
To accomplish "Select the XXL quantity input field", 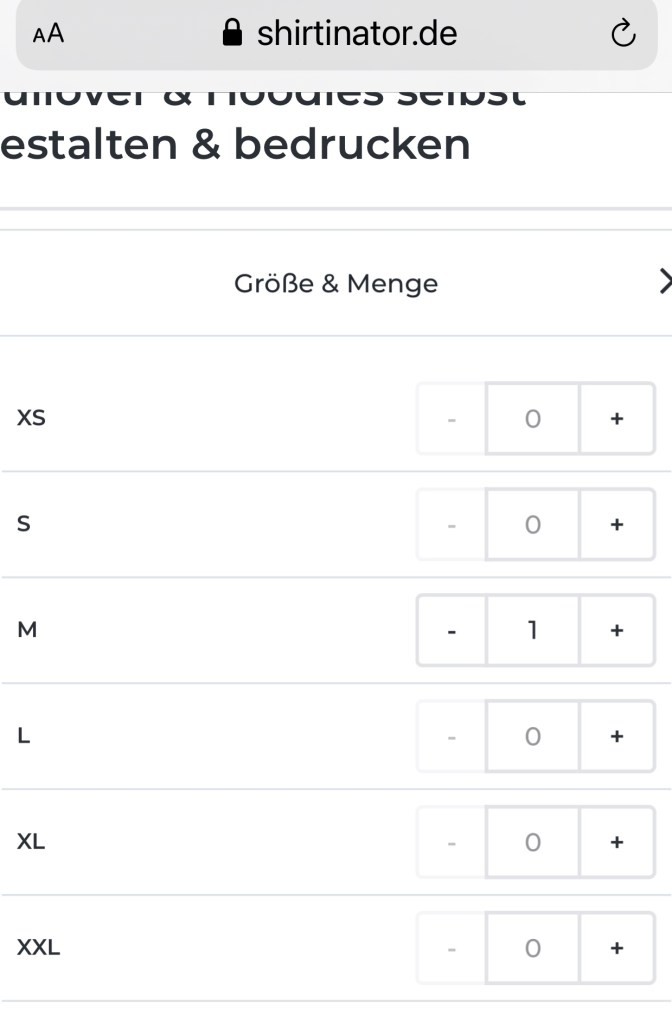I will click(x=533, y=949).
